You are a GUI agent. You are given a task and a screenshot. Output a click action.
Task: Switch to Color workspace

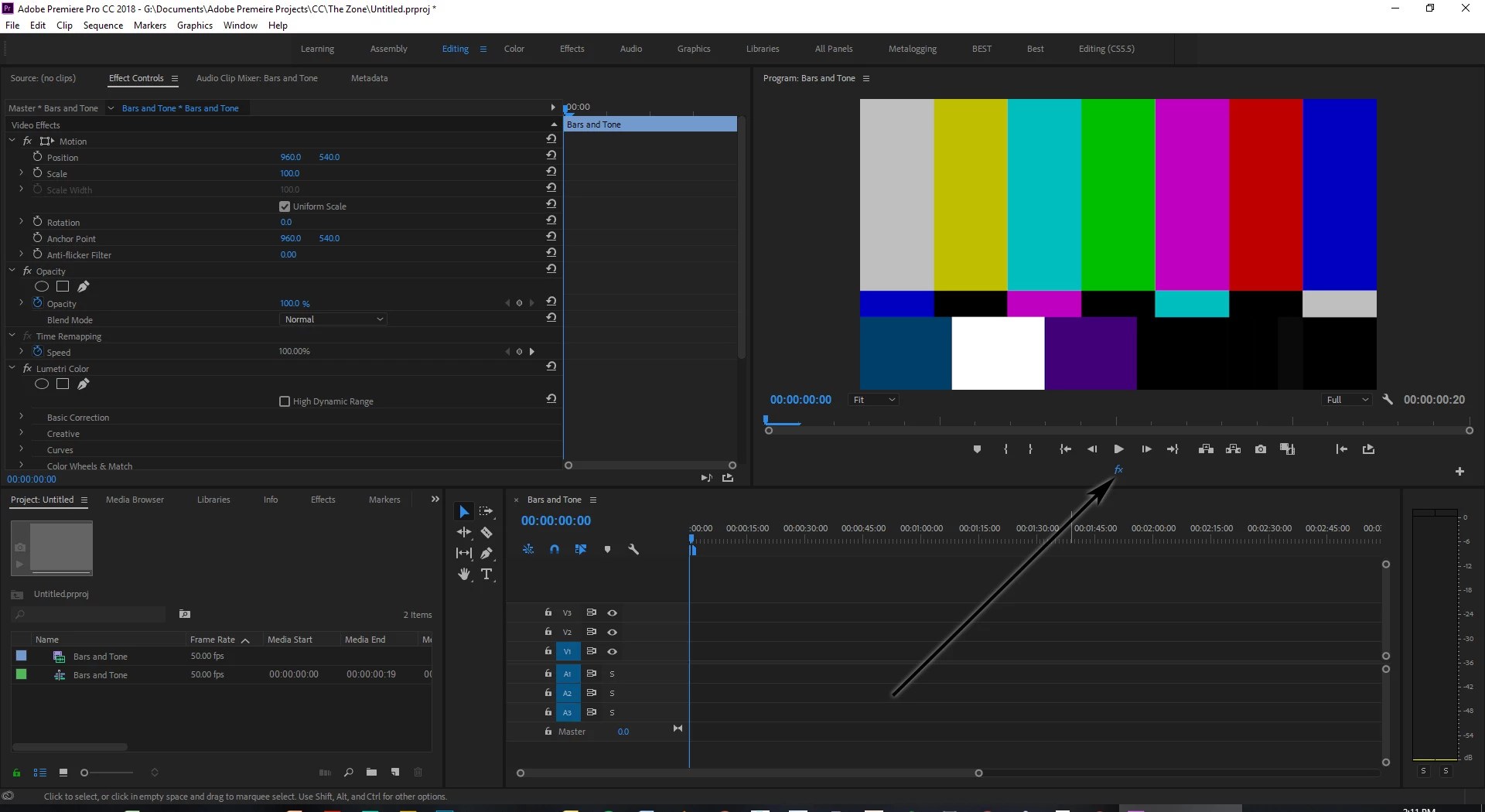coord(514,49)
